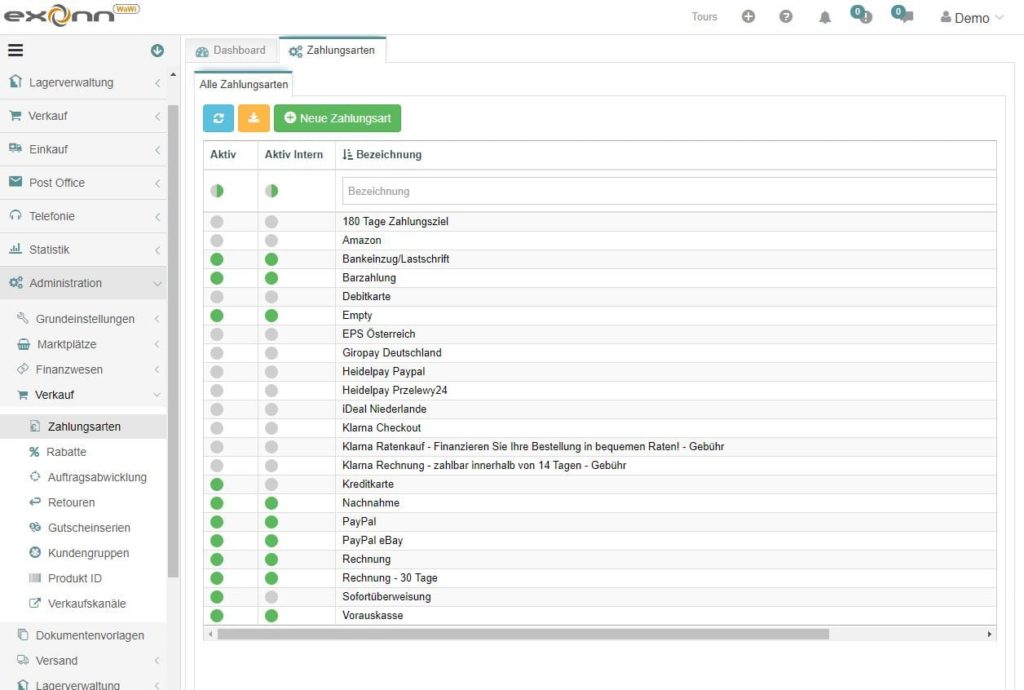
Task: Open Rabatte percent icon item
Action: pyautogui.click(x=35, y=452)
